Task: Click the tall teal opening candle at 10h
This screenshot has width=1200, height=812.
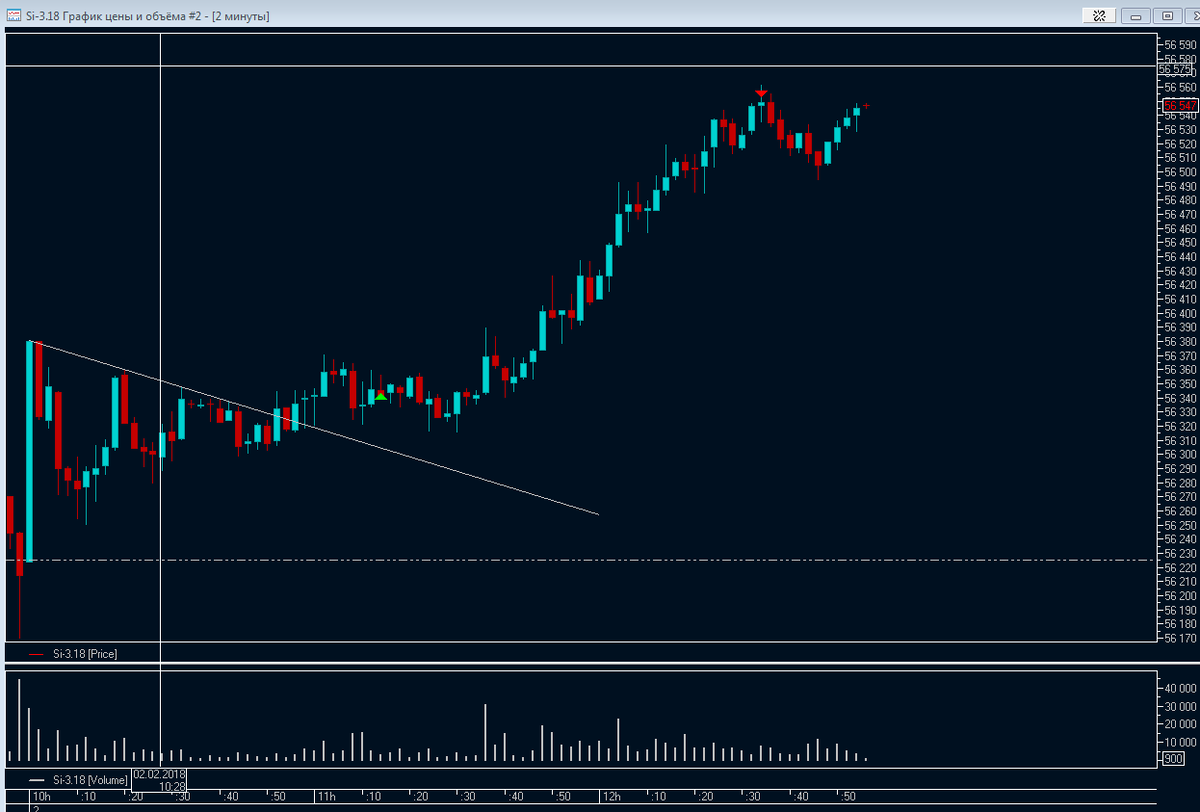Action: click(29, 451)
